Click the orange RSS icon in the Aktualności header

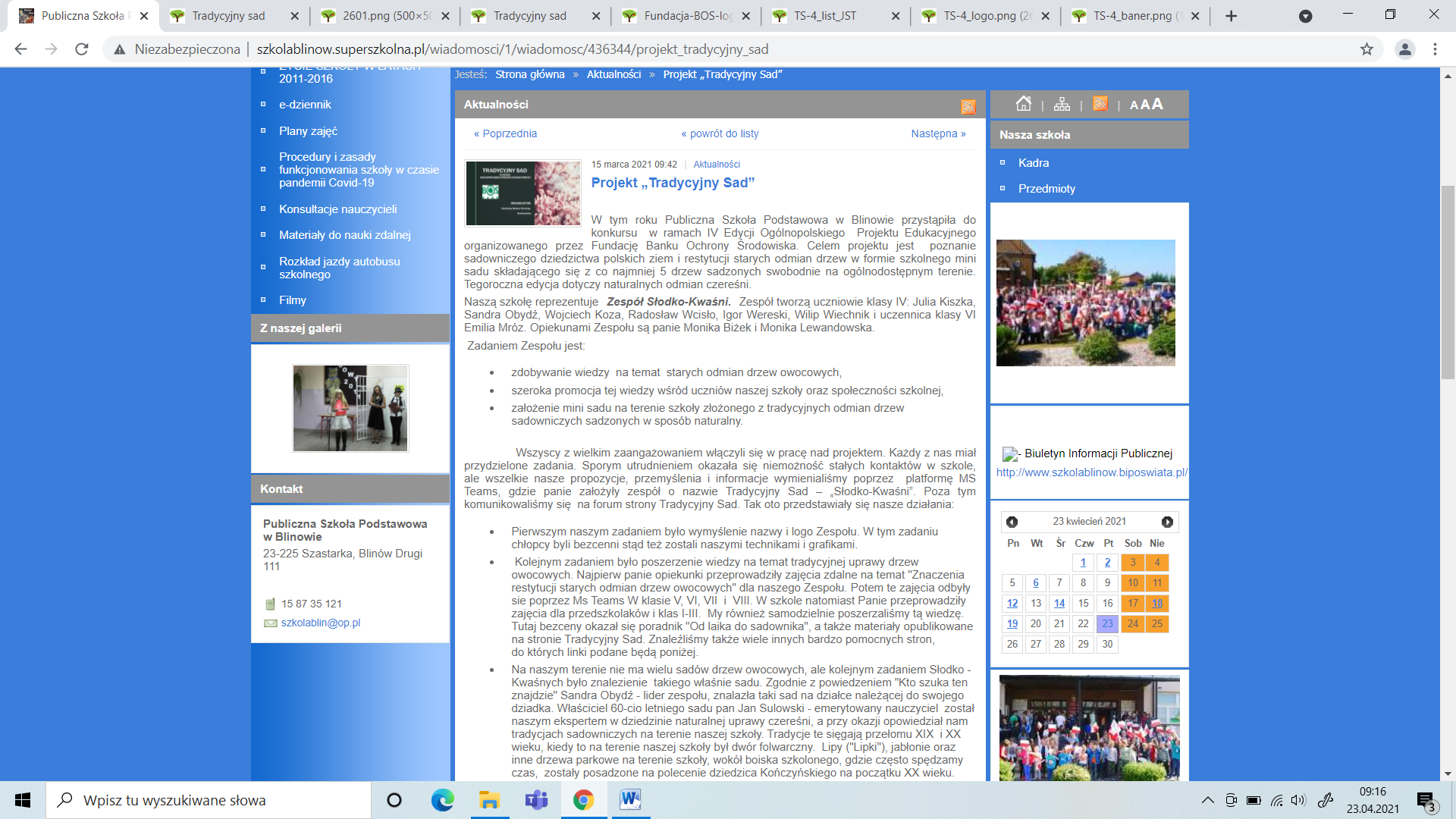click(x=968, y=107)
